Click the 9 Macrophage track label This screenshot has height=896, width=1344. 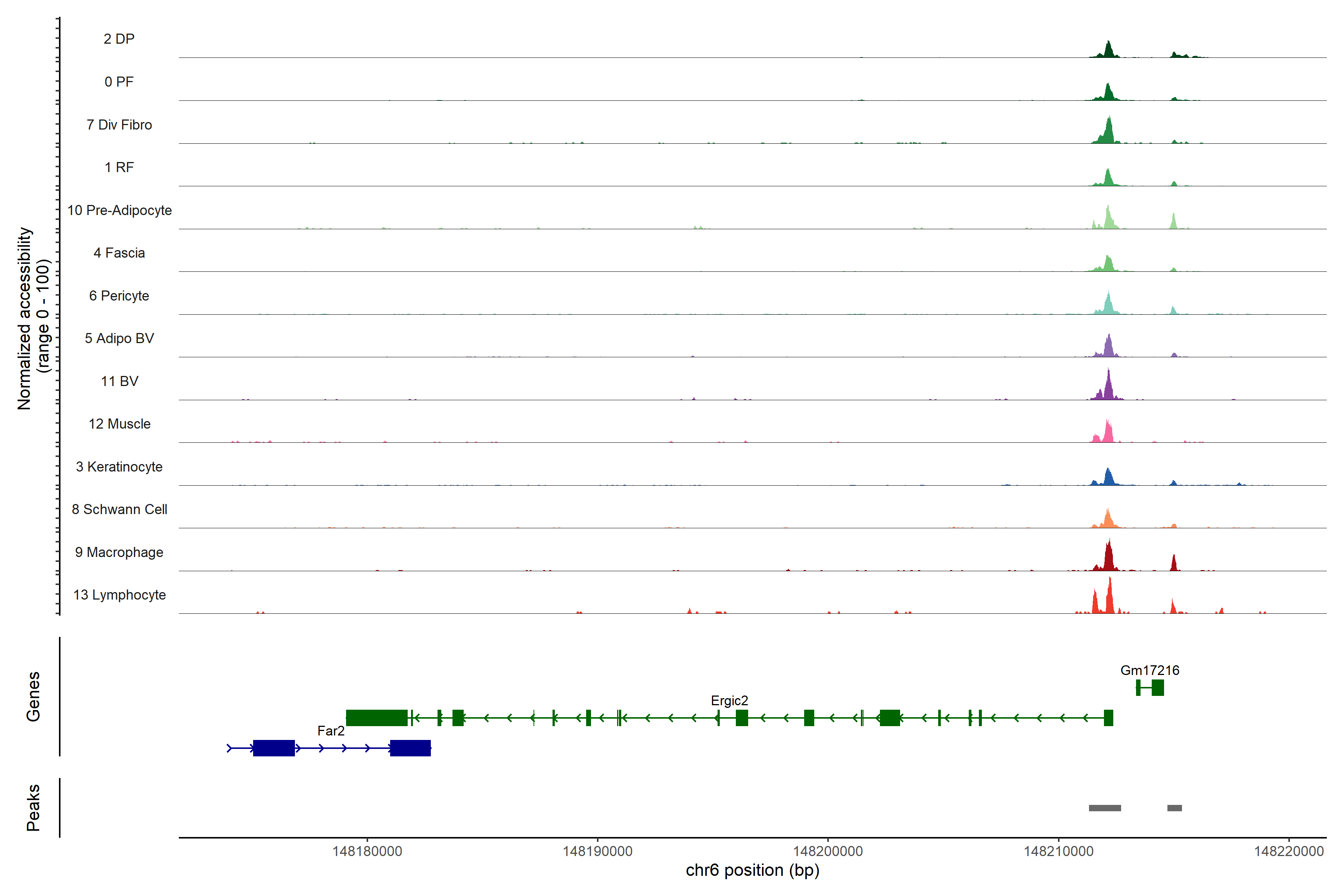point(119,553)
